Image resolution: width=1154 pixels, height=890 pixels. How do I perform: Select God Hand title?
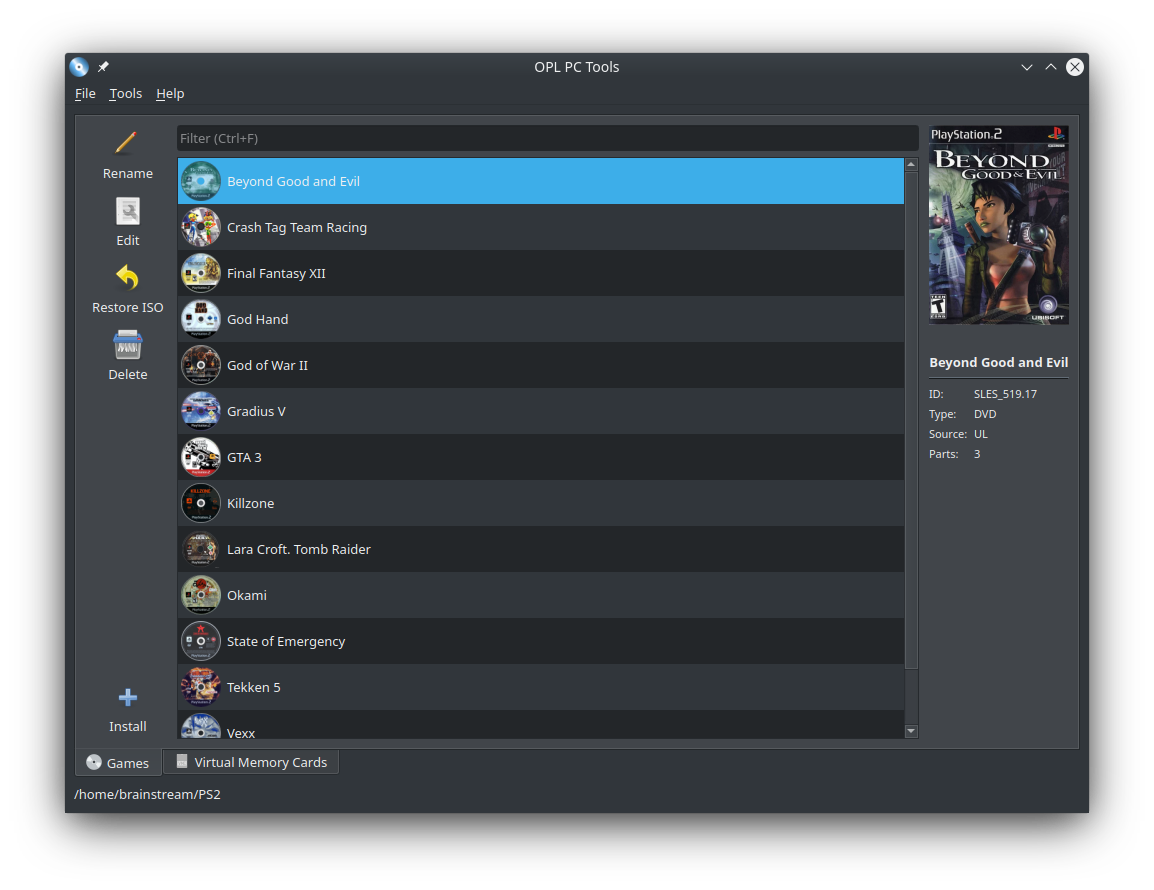pos(258,319)
